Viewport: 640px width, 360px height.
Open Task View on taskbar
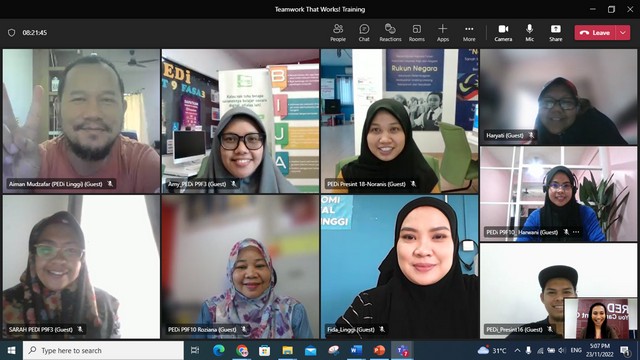195,350
